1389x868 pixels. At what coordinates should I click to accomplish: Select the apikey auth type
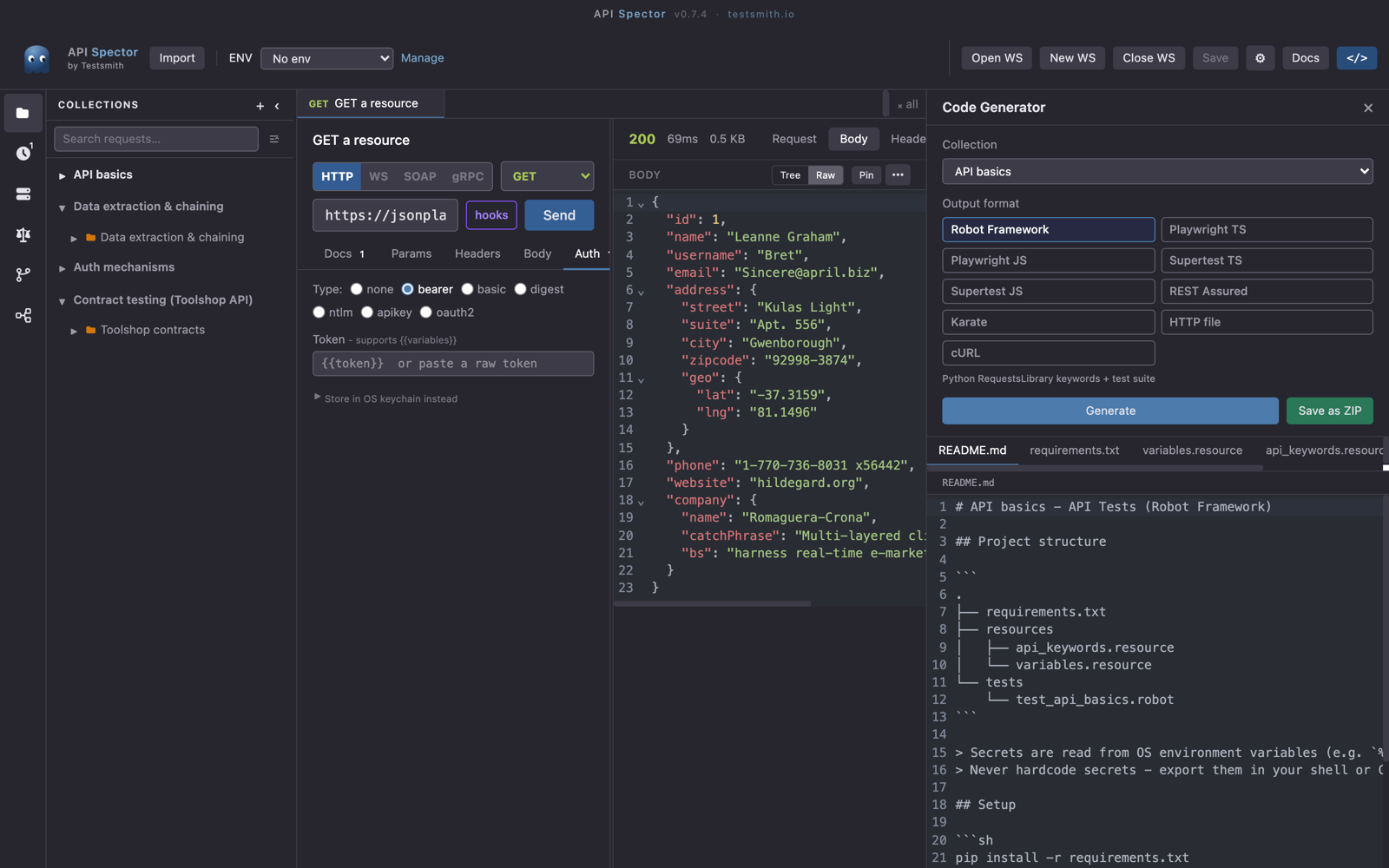coord(366,312)
